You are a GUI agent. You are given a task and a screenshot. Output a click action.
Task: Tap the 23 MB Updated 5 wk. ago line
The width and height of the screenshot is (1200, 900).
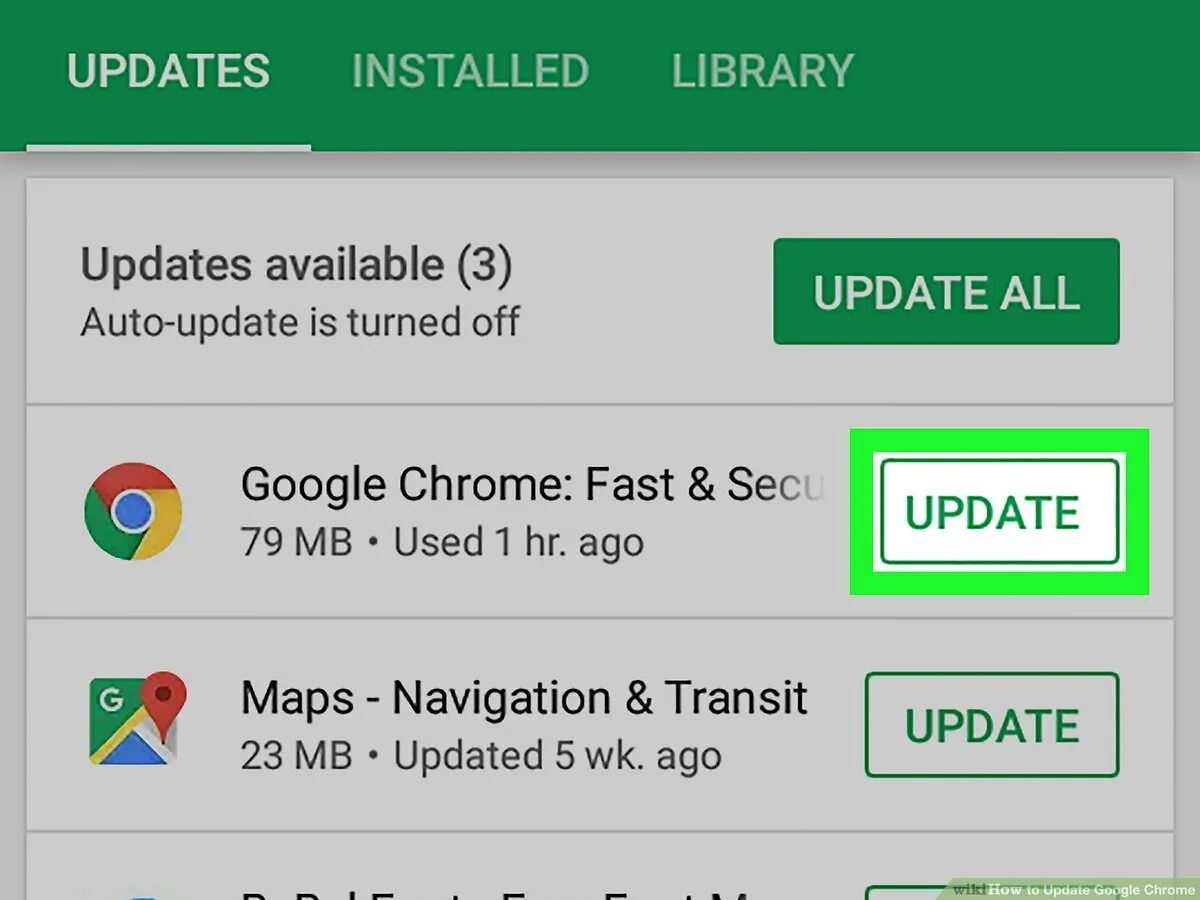tap(481, 756)
